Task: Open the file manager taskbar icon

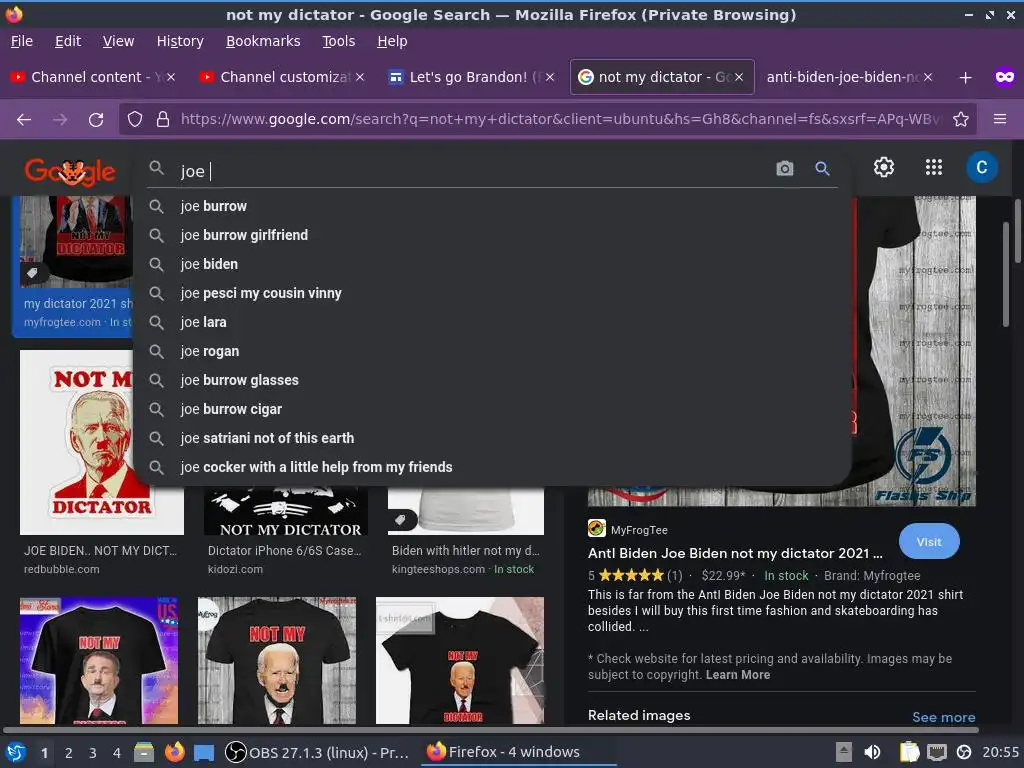Action: coord(144,752)
